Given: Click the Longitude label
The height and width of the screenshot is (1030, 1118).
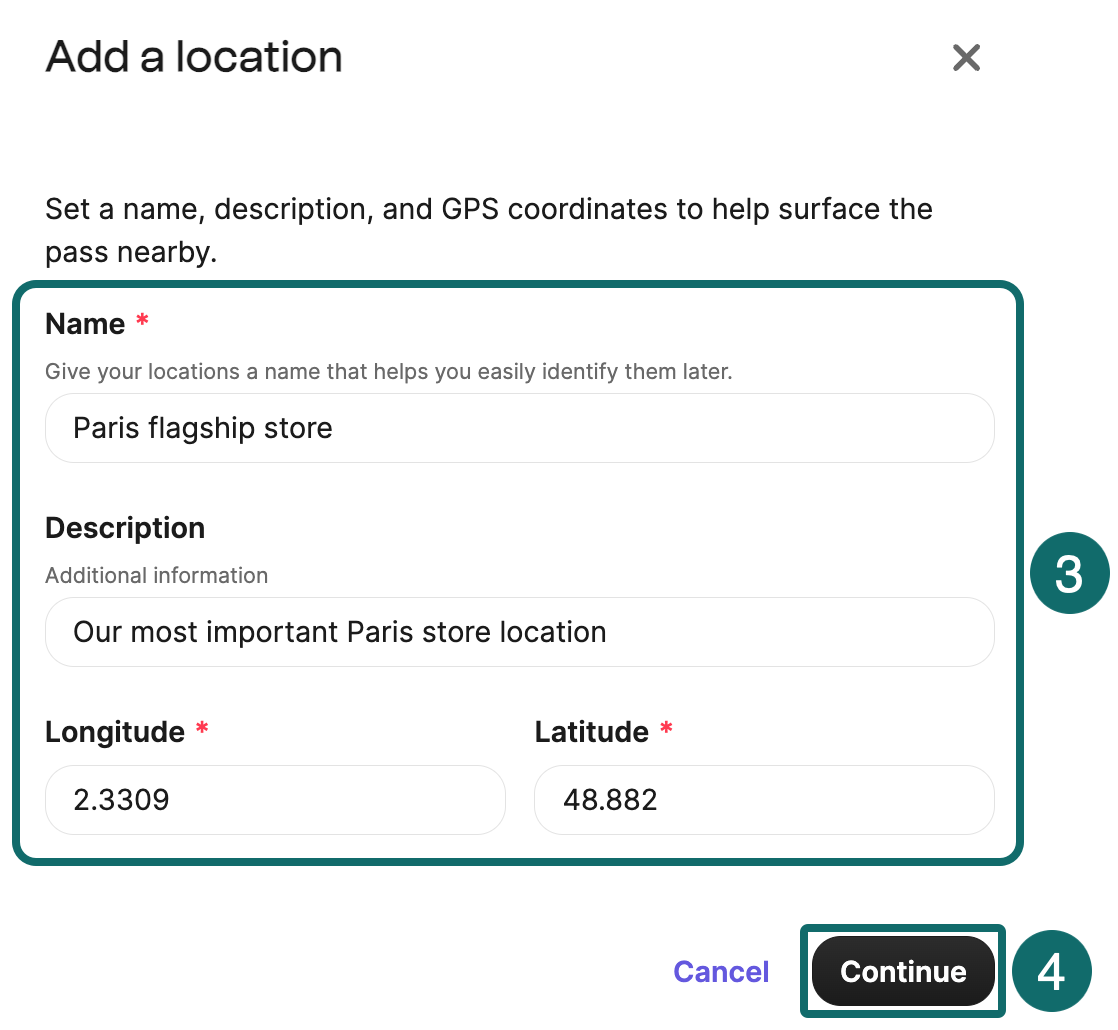Looking at the screenshot, I should pyautogui.click(x=115, y=732).
